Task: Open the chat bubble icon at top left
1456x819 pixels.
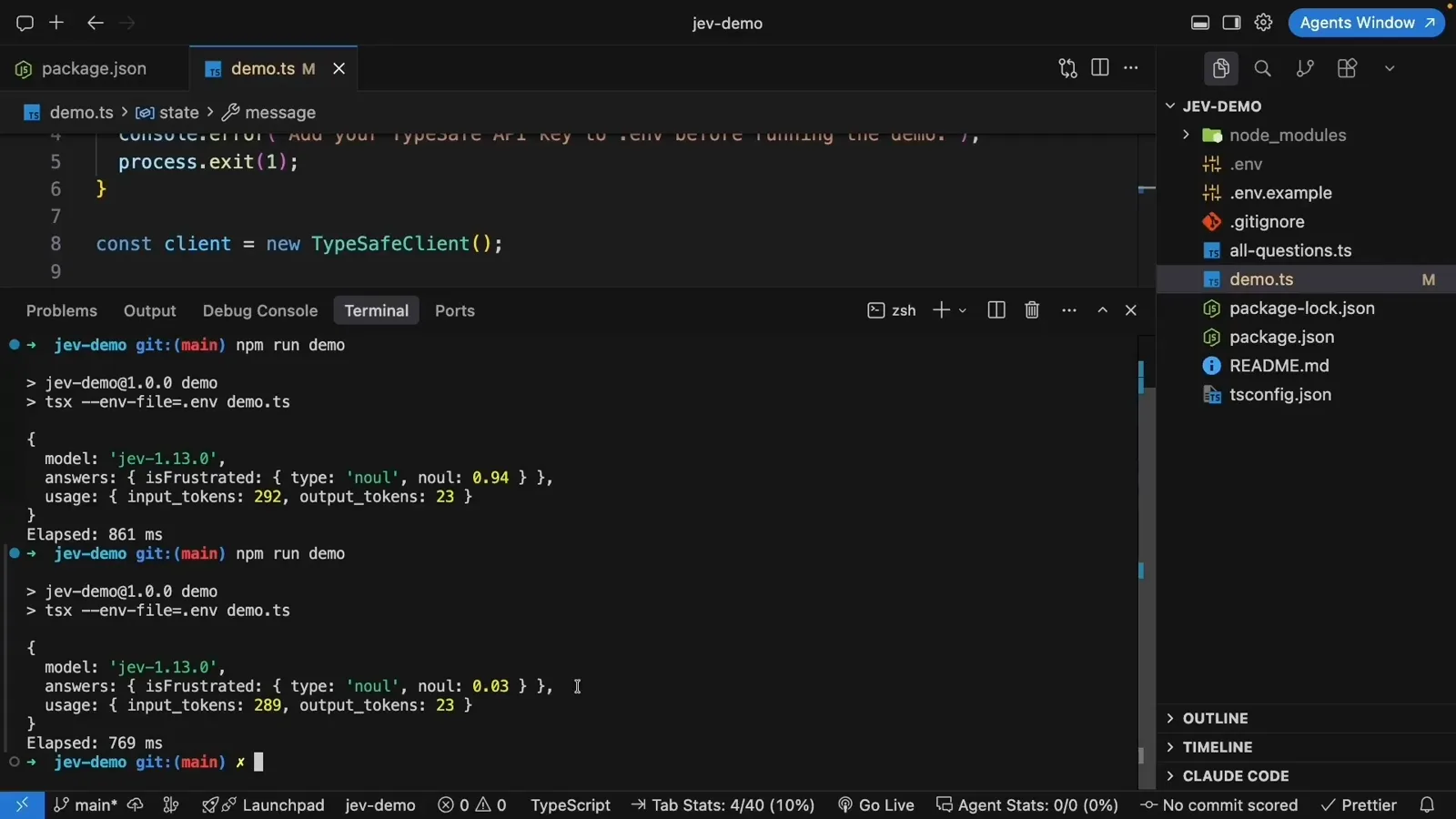Action: click(25, 23)
